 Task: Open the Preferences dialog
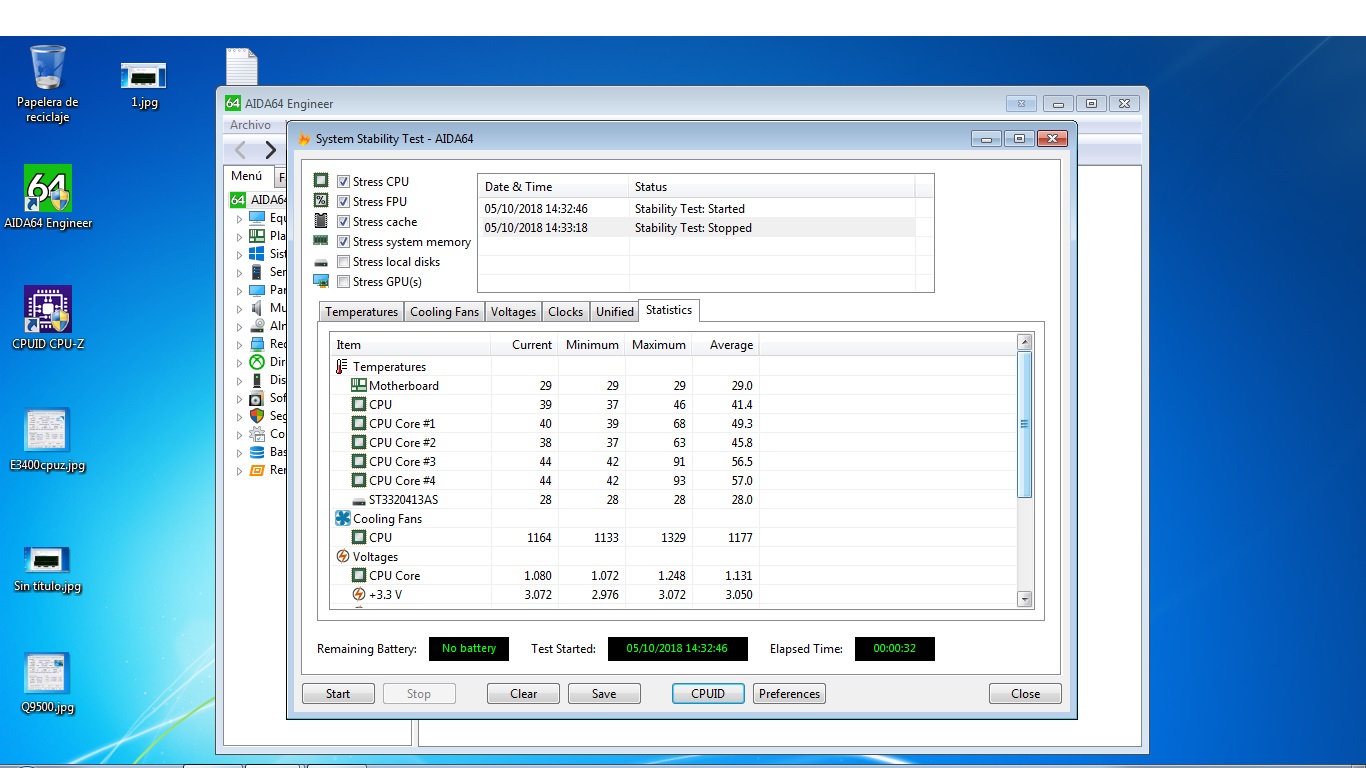pos(789,694)
